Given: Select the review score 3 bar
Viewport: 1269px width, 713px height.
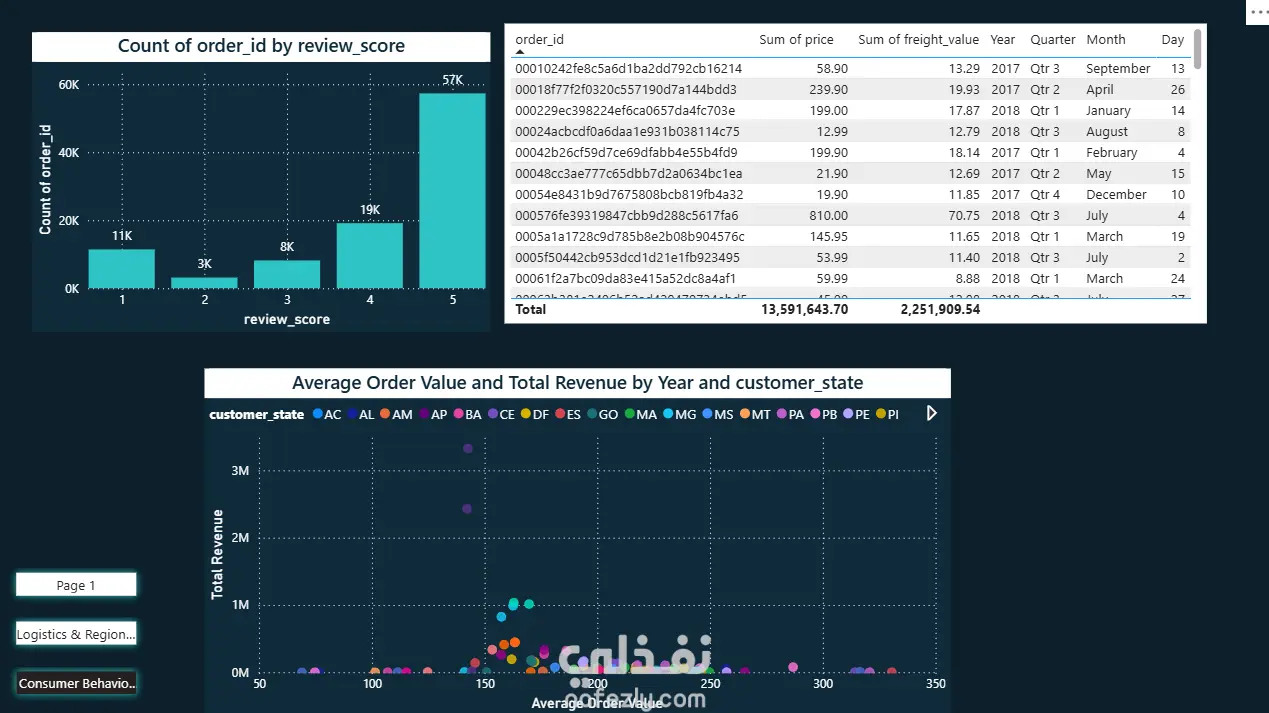Looking at the screenshot, I should [287, 274].
